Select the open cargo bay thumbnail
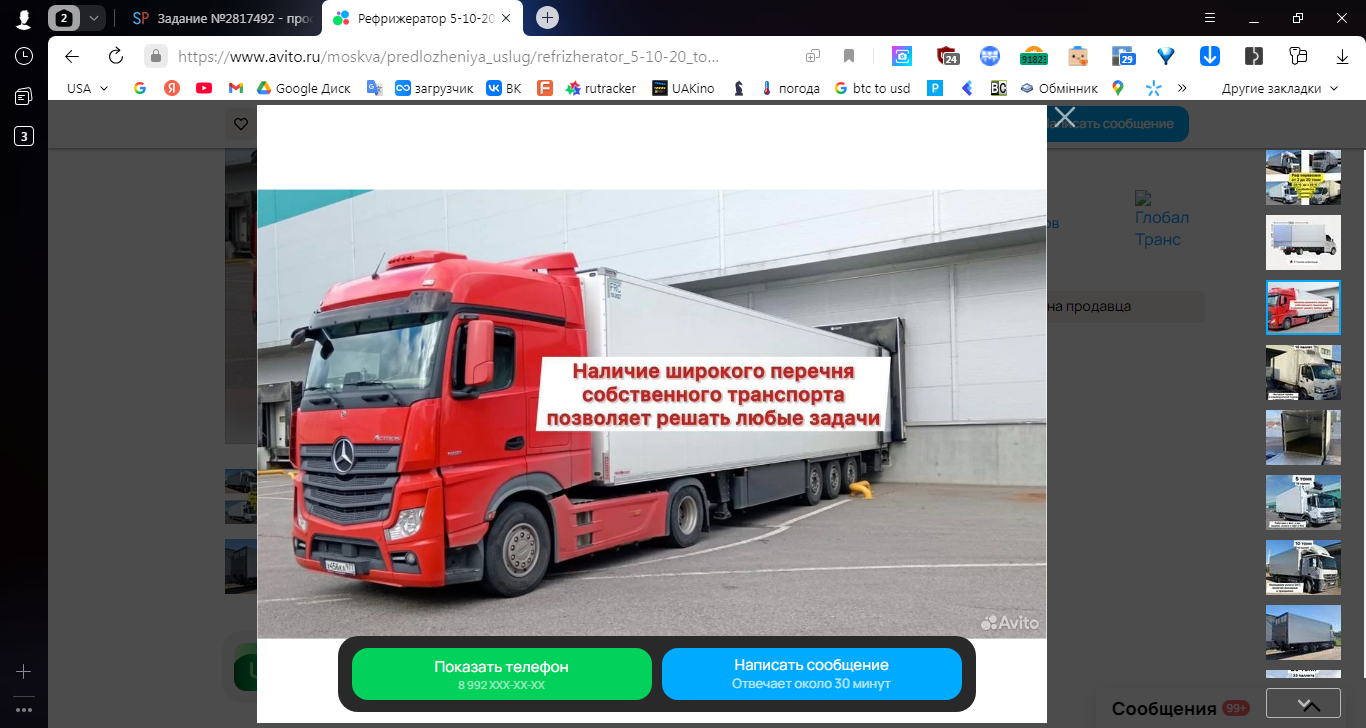The width and height of the screenshot is (1366, 728). [x=1302, y=437]
